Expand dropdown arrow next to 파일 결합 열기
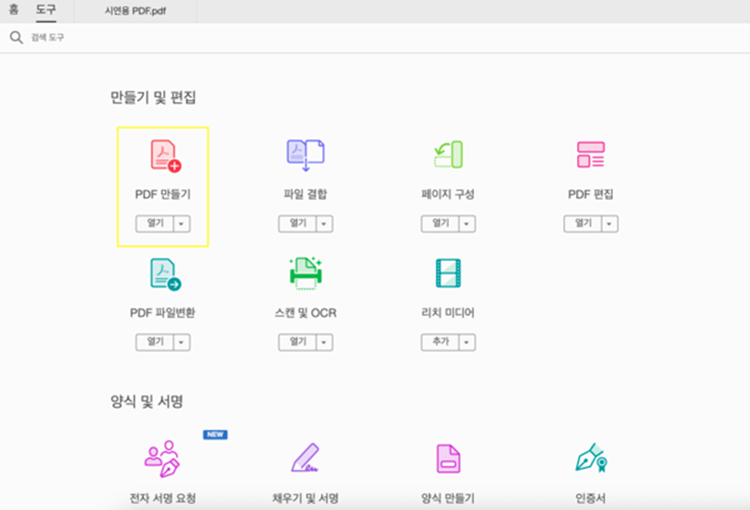The height and width of the screenshot is (510, 750). (324, 223)
